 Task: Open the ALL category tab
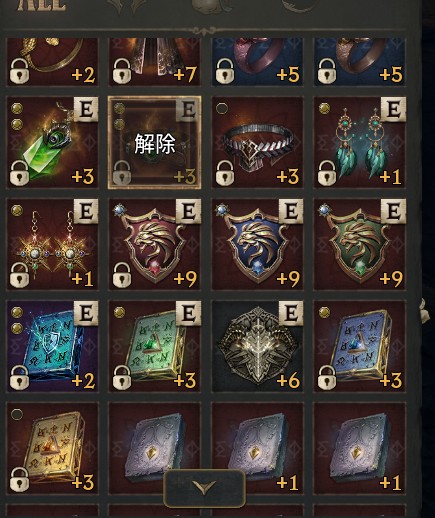click(42, 5)
